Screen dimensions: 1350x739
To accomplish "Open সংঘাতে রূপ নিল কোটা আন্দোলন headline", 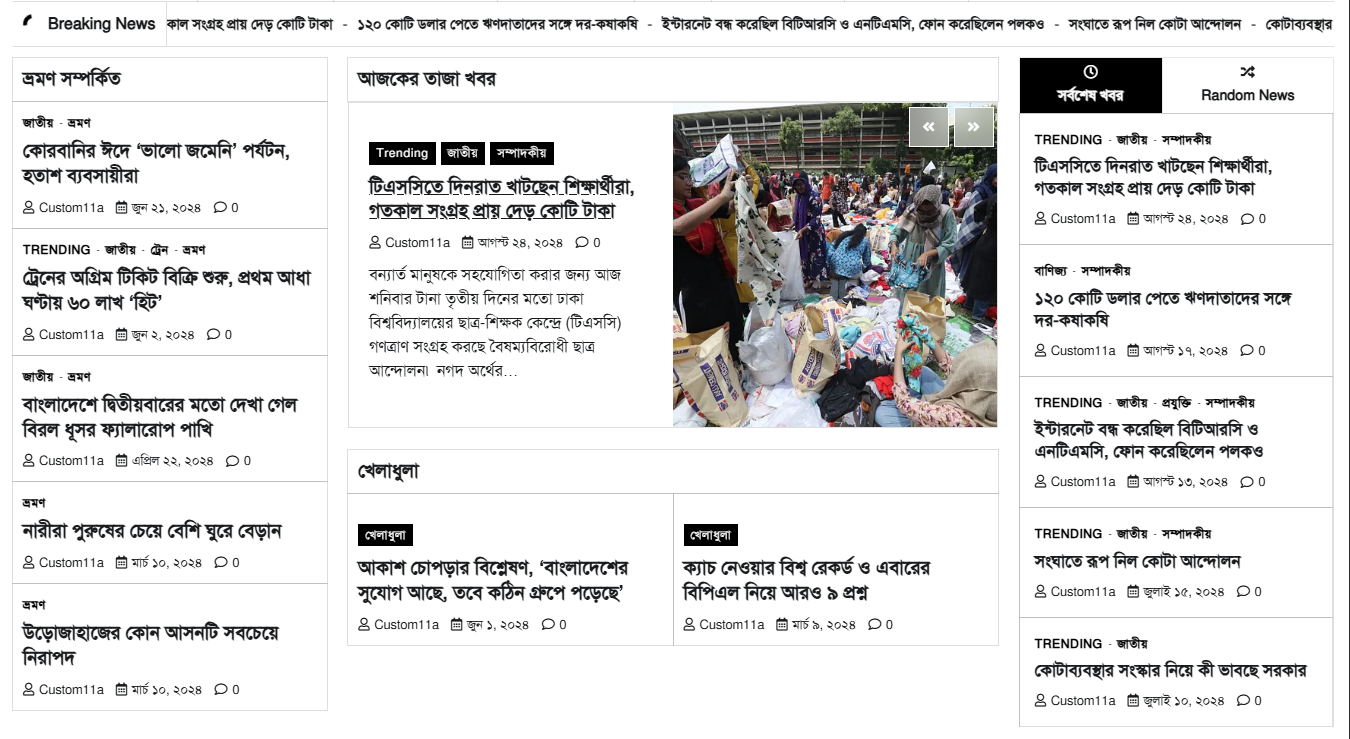I will 1137,561.
